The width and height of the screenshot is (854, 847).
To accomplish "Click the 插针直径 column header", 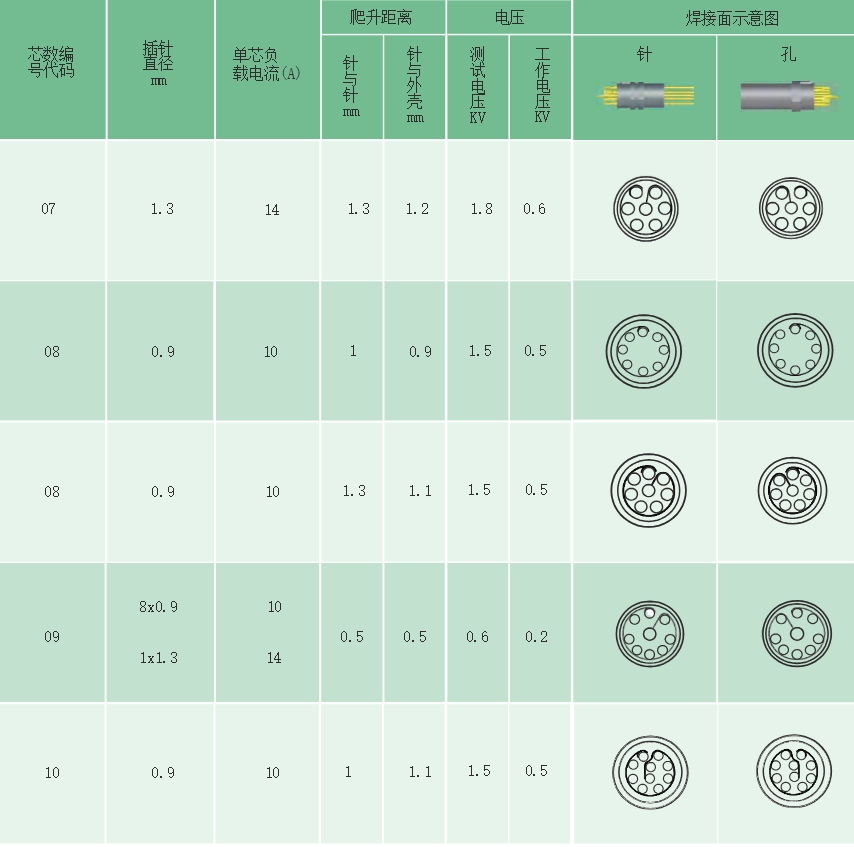I will pos(159,60).
